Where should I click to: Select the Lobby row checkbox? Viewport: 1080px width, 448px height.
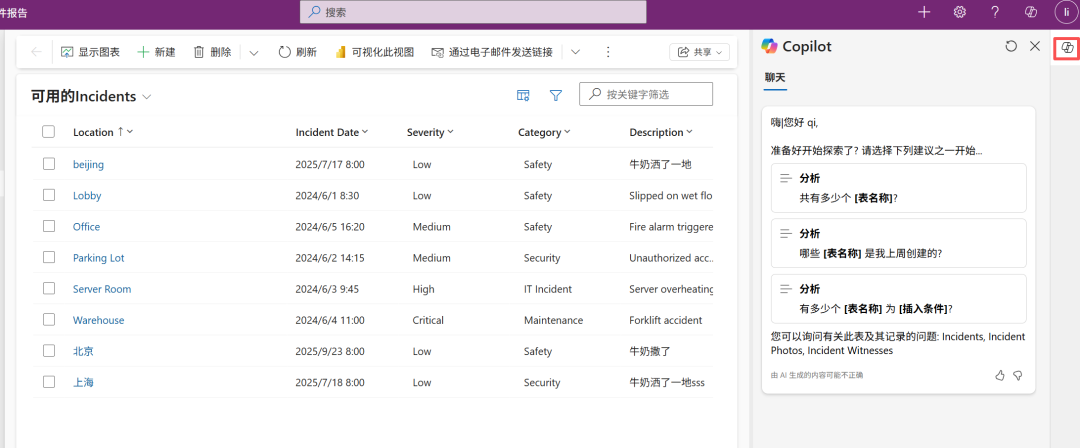pyautogui.click(x=48, y=195)
